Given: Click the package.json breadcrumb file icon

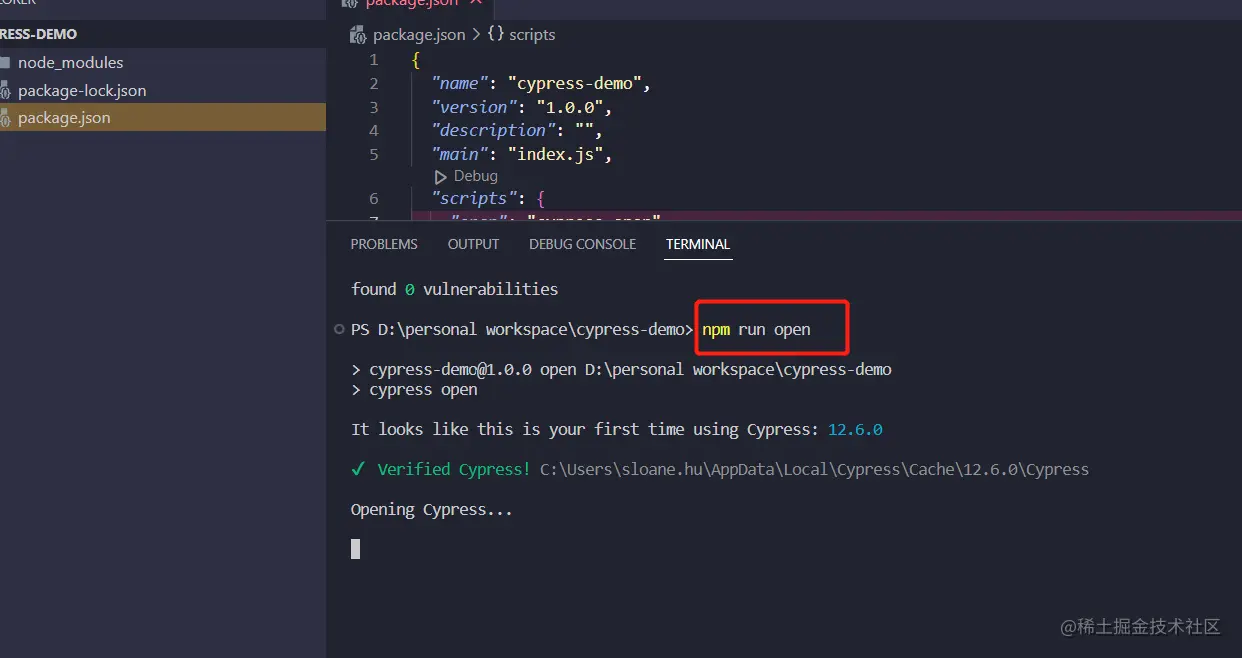Looking at the screenshot, I should pyautogui.click(x=358, y=34).
